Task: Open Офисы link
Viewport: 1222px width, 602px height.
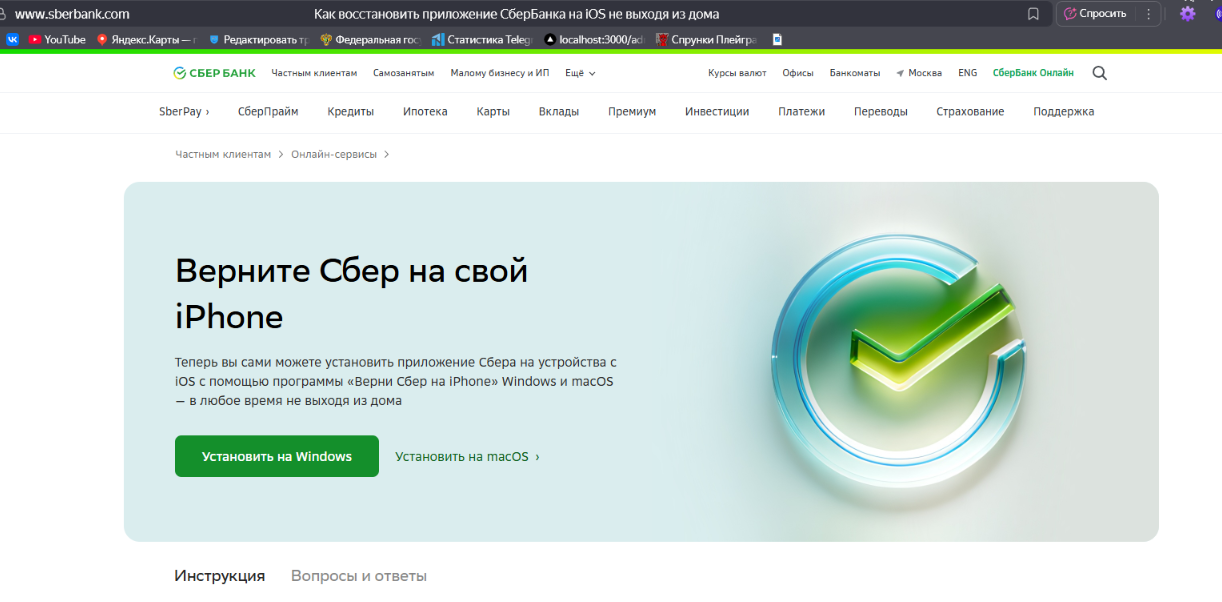Action: pos(798,73)
